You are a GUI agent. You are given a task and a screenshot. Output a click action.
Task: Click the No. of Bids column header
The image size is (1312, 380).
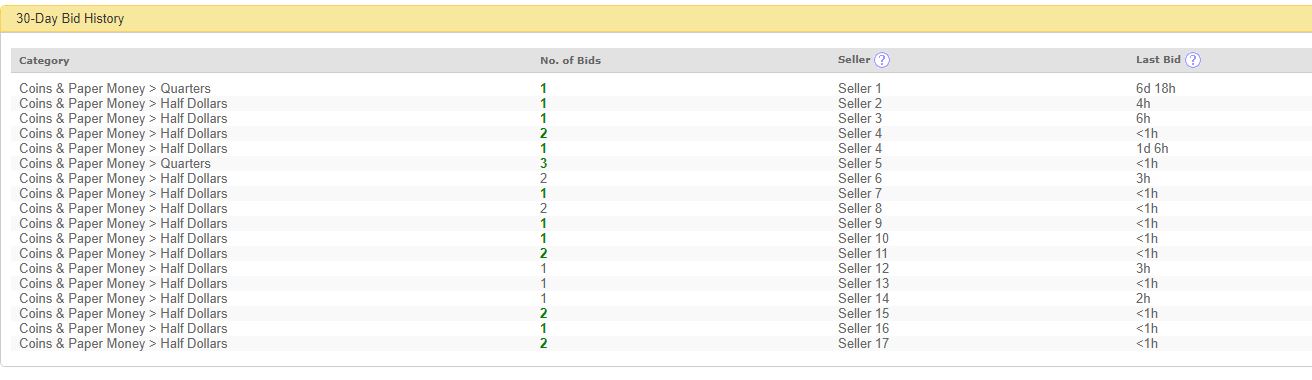click(x=570, y=61)
